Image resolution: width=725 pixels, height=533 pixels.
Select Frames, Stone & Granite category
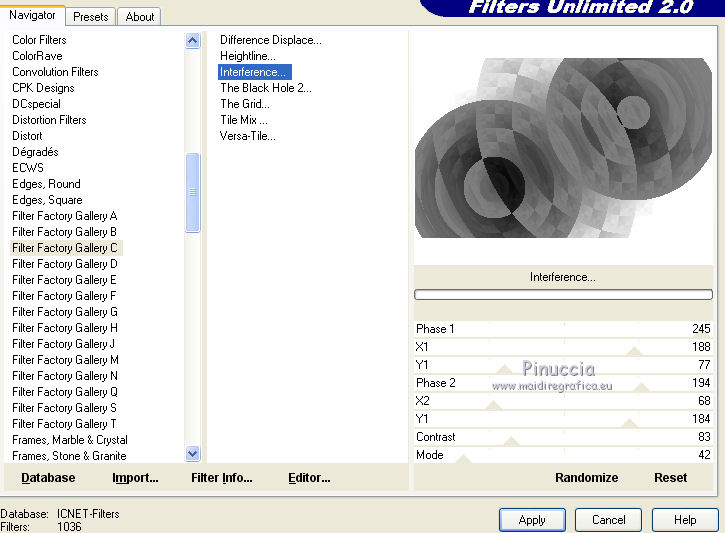69,456
